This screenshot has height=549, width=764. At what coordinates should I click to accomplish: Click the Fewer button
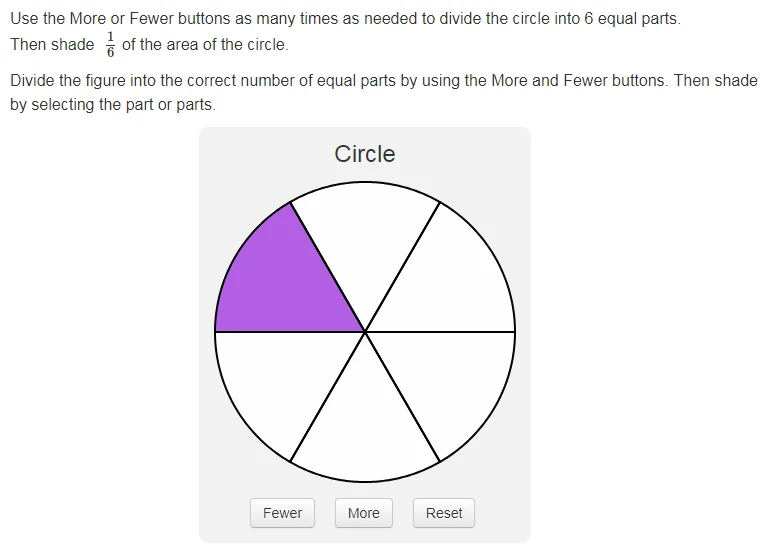point(283,513)
